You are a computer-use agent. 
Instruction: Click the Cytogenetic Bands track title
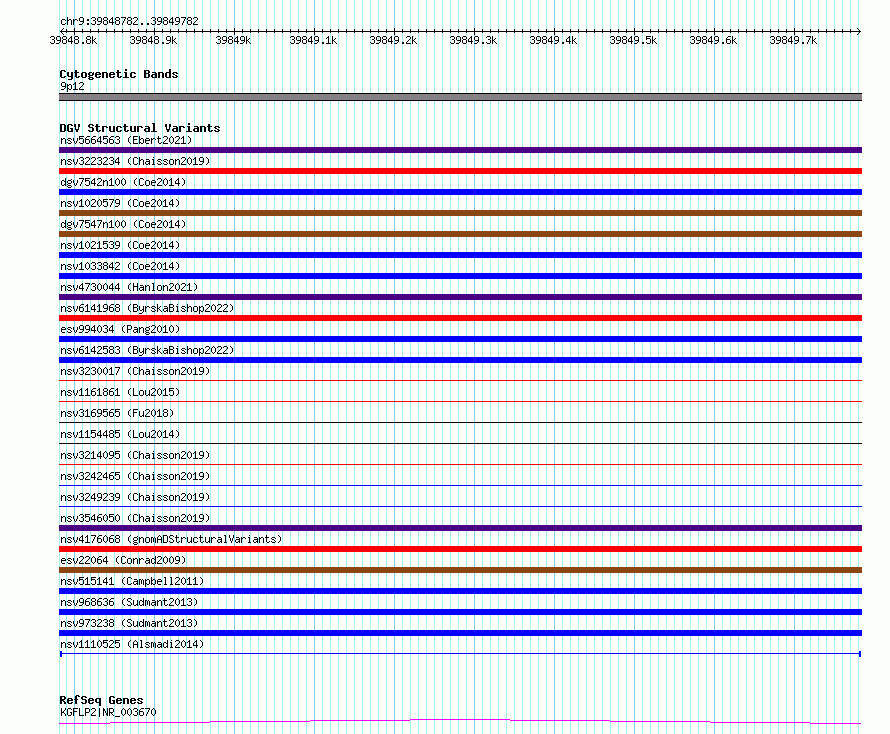(x=119, y=74)
